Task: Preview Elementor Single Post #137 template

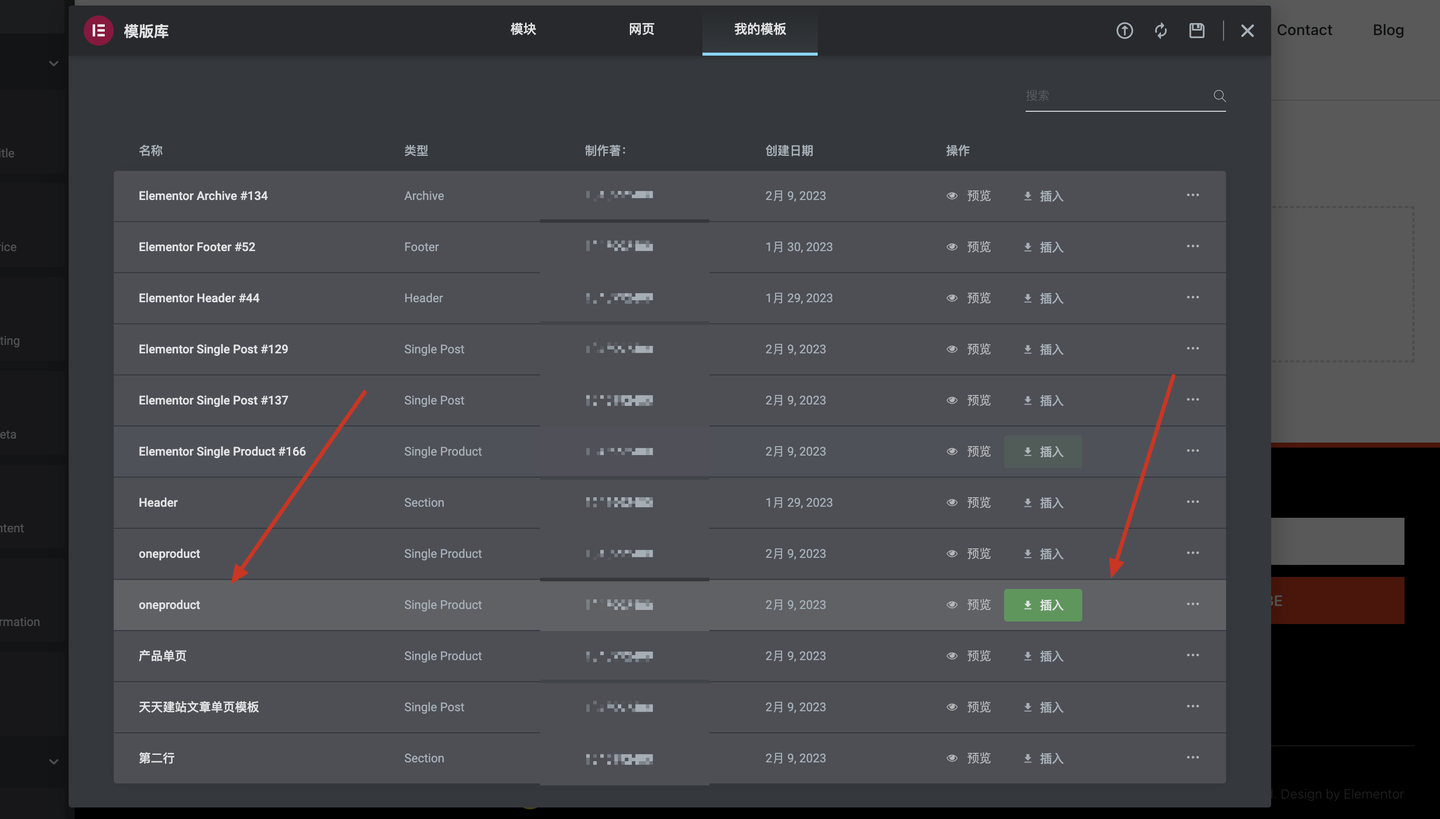Action: tap(969, 400)
